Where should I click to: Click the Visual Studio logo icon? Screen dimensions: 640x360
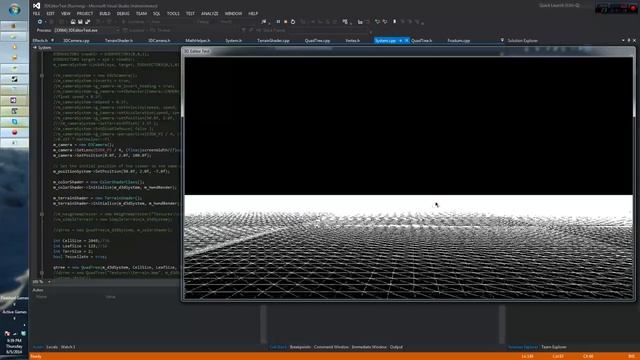pos(36,6)
